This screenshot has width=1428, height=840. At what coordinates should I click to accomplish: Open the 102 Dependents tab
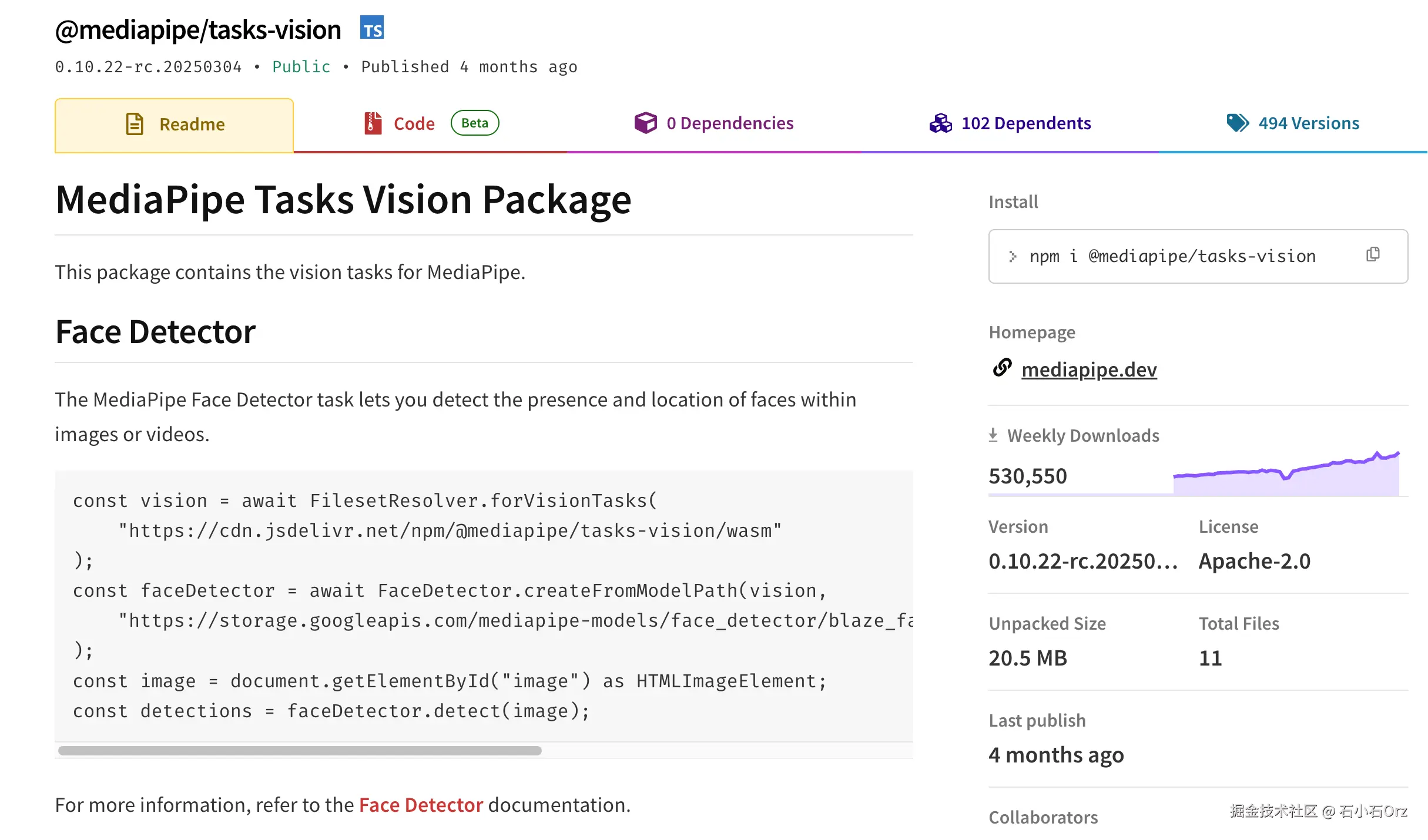(1026, 123)
